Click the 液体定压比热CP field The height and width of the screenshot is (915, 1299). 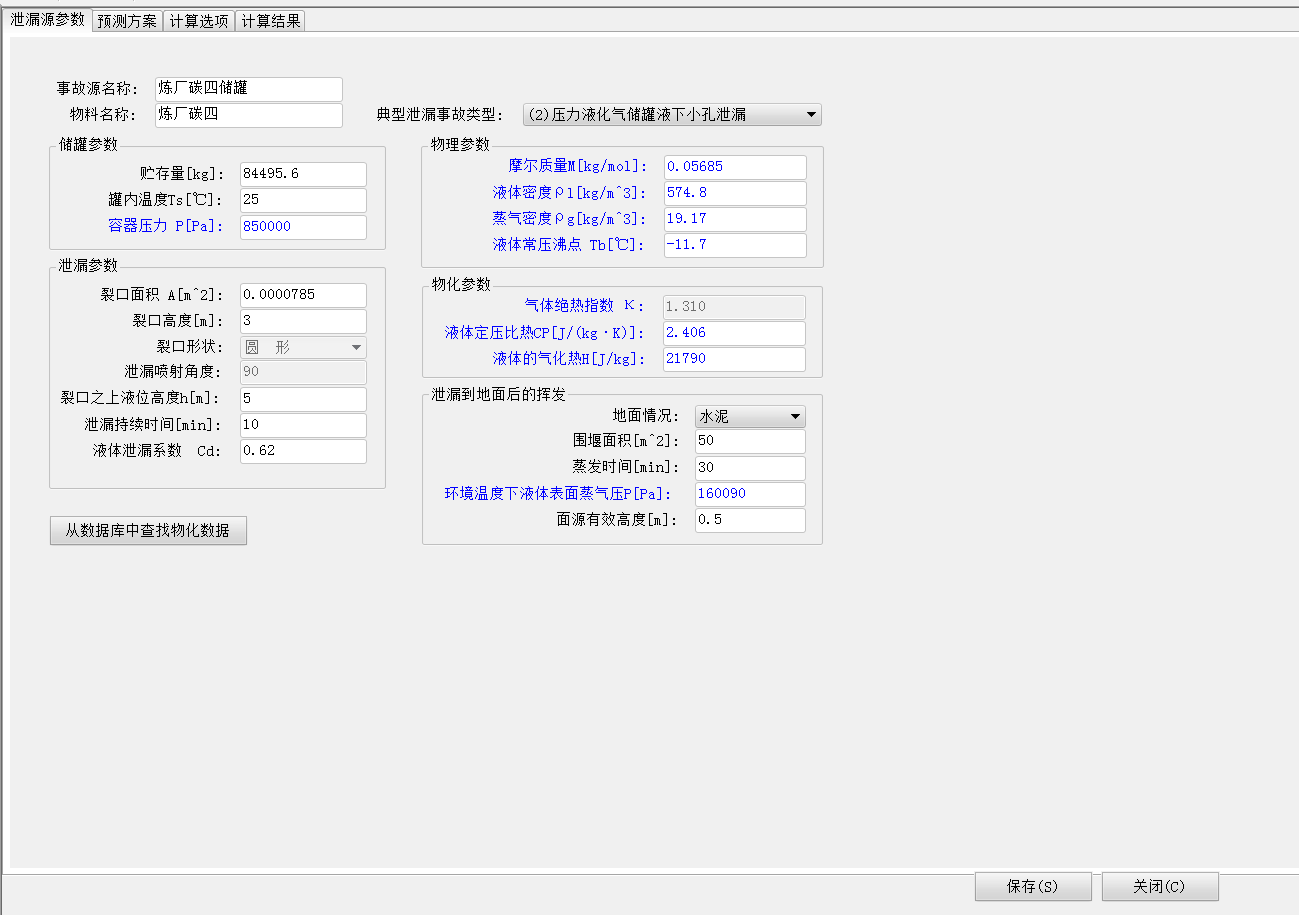734,332
